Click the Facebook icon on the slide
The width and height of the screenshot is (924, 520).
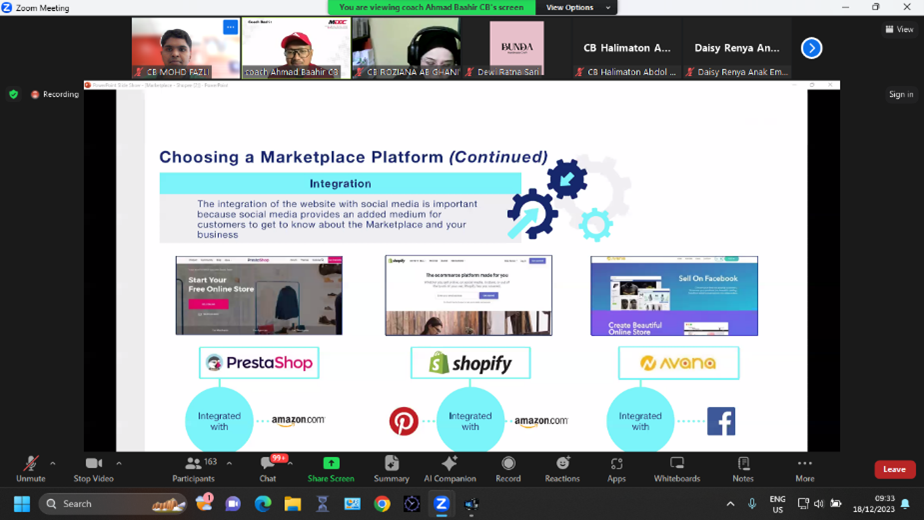721,421
